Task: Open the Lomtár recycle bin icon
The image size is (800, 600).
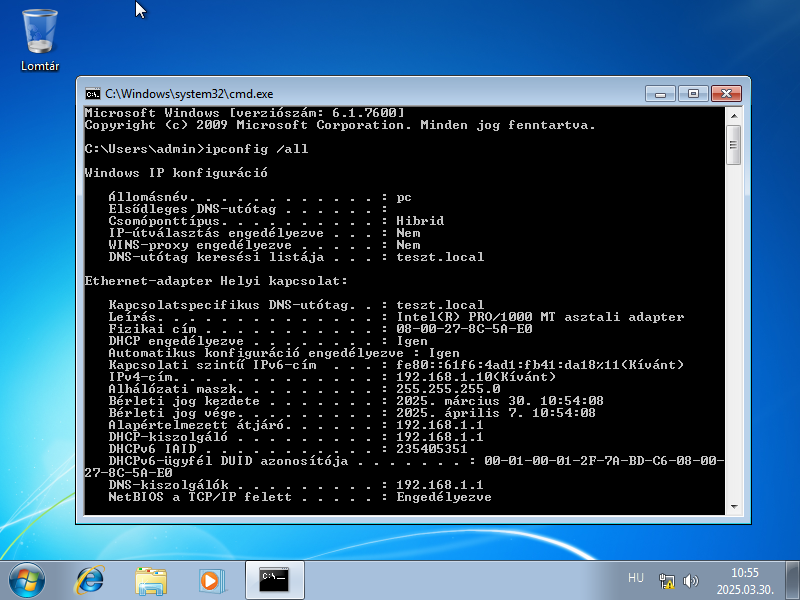Action: tap(40, 35)
